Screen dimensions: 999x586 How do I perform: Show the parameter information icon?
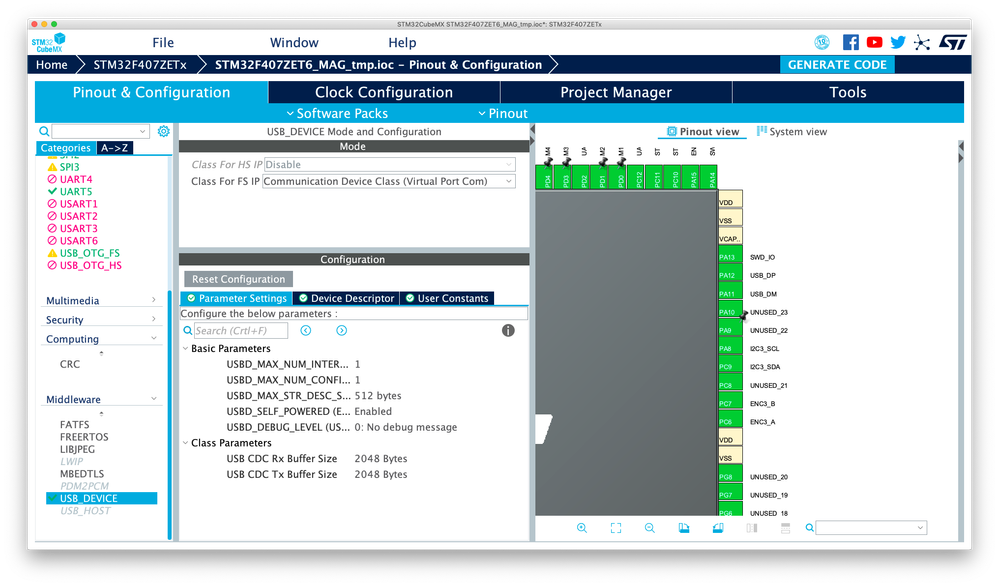coord(508,331)
